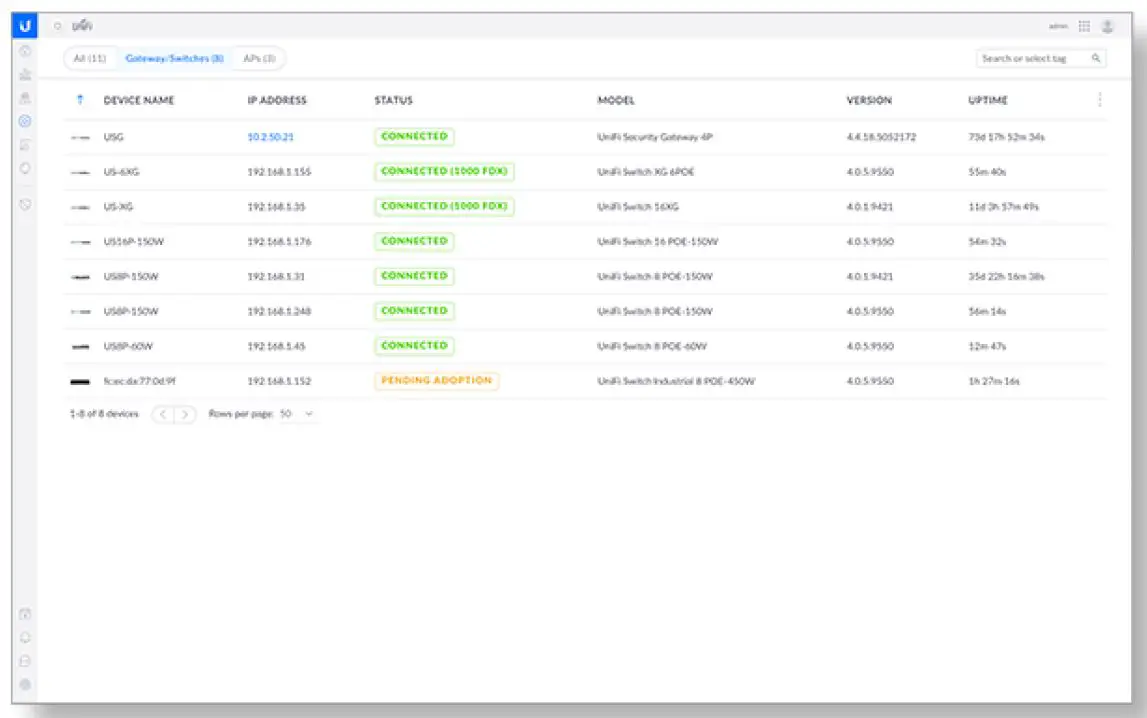Select the US8P-60W device name
Image resolution: width=1147 pixels, height=718 pixels.
128,347
